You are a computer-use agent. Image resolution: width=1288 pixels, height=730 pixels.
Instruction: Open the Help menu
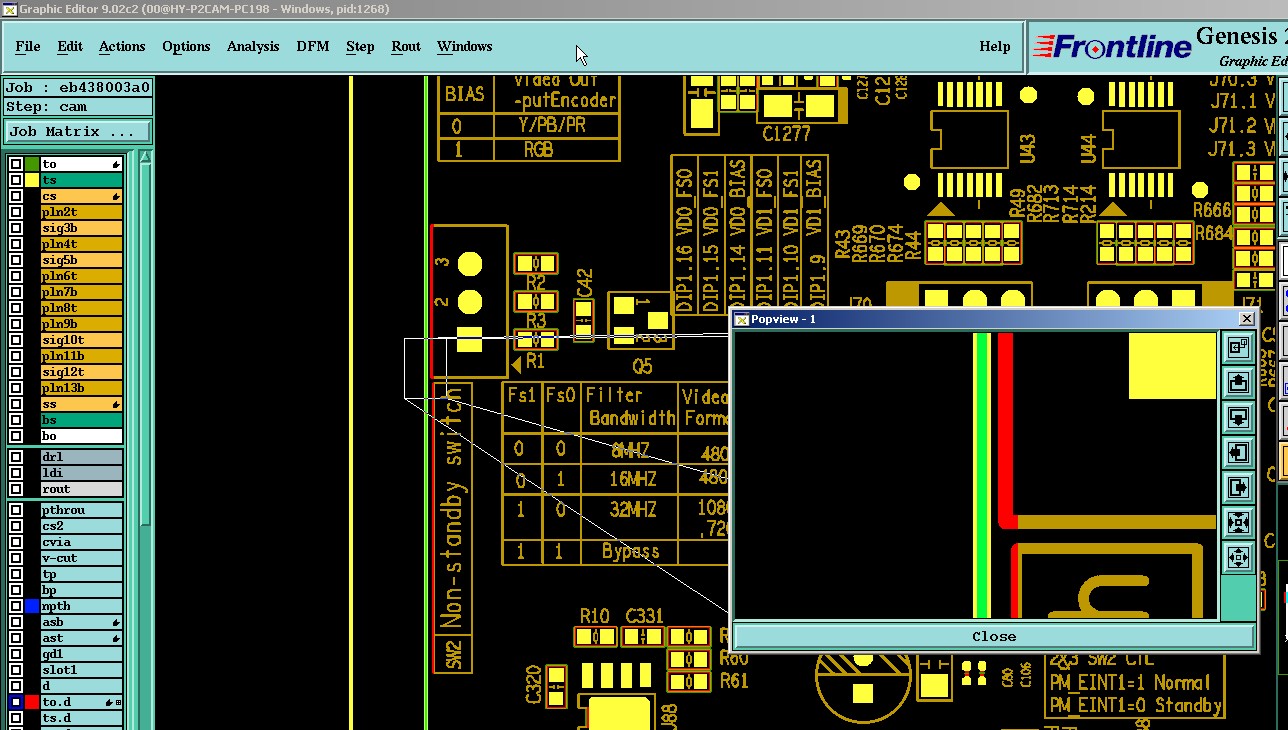tap(995, 46)
